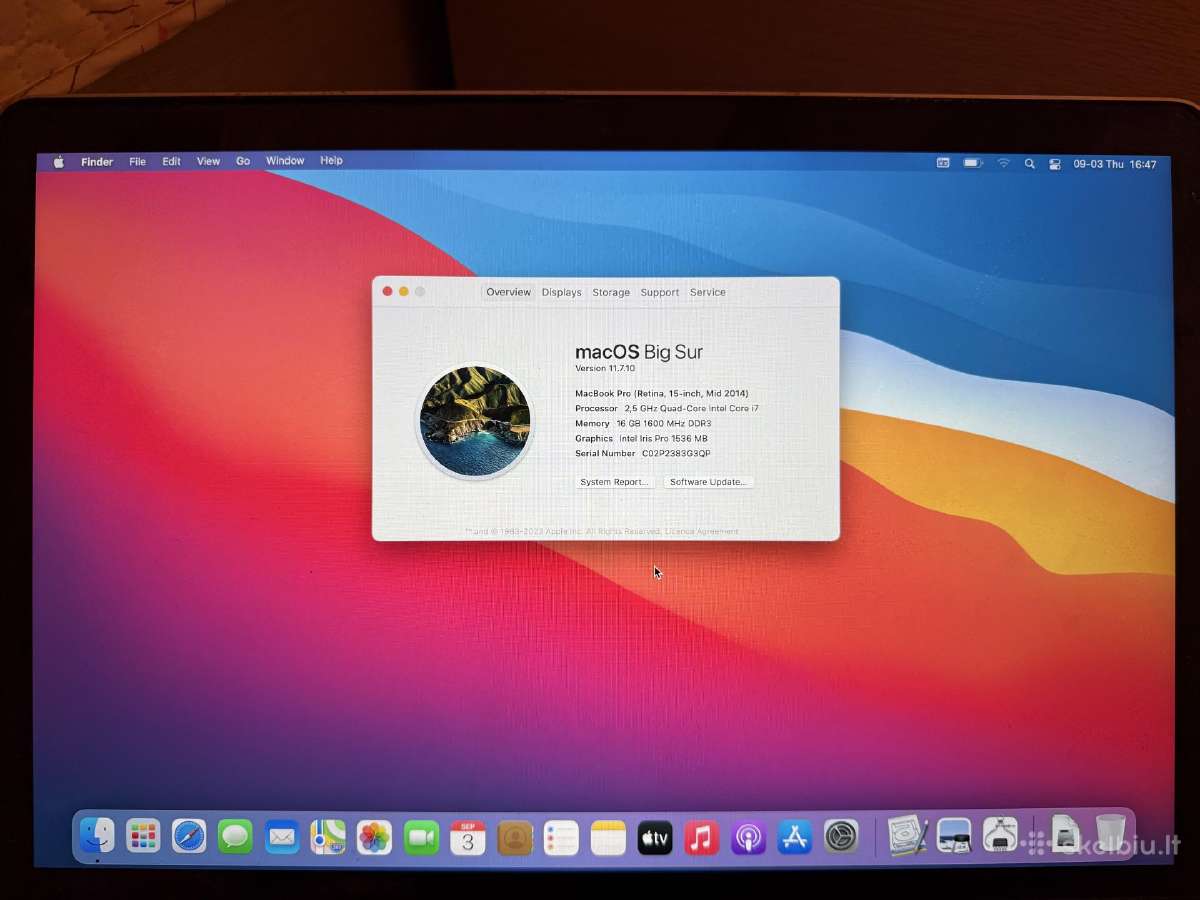This screenshot has width=1200, height=900.
Task: Open the View menu
Action: pos(208,161)
